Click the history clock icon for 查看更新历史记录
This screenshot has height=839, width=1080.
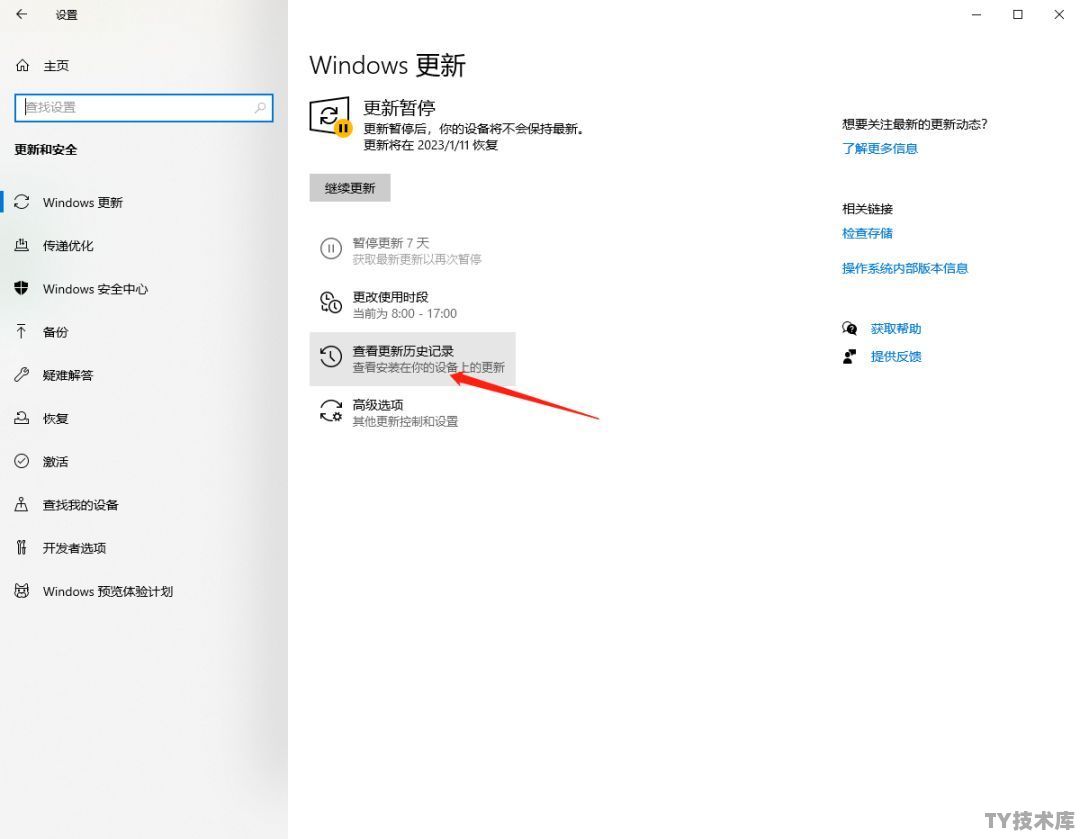tap(331, 356)
